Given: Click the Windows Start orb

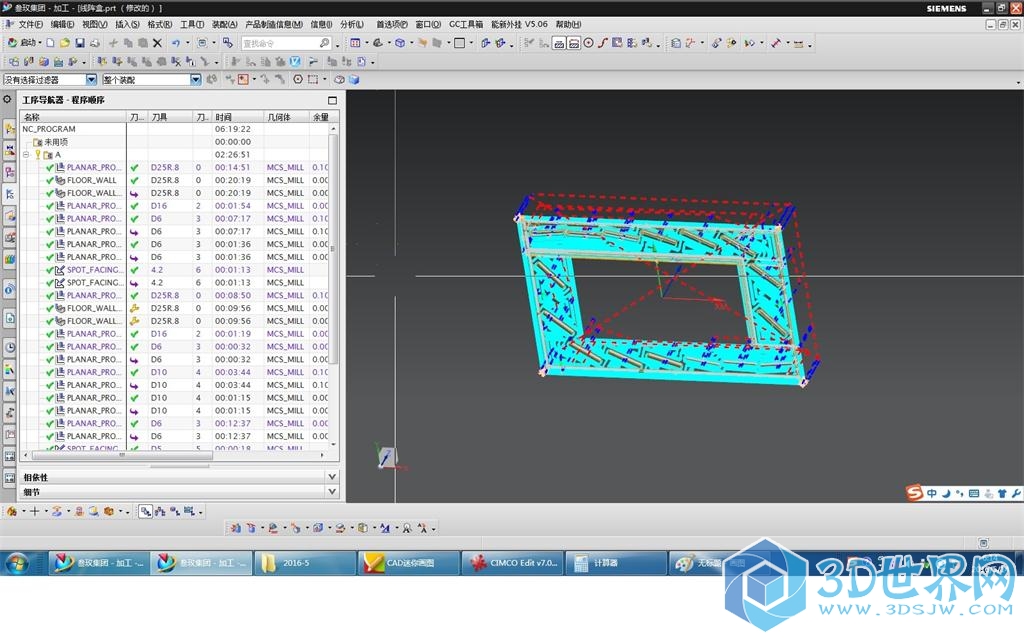Looking at the screenshot, I should click(17, 563).
